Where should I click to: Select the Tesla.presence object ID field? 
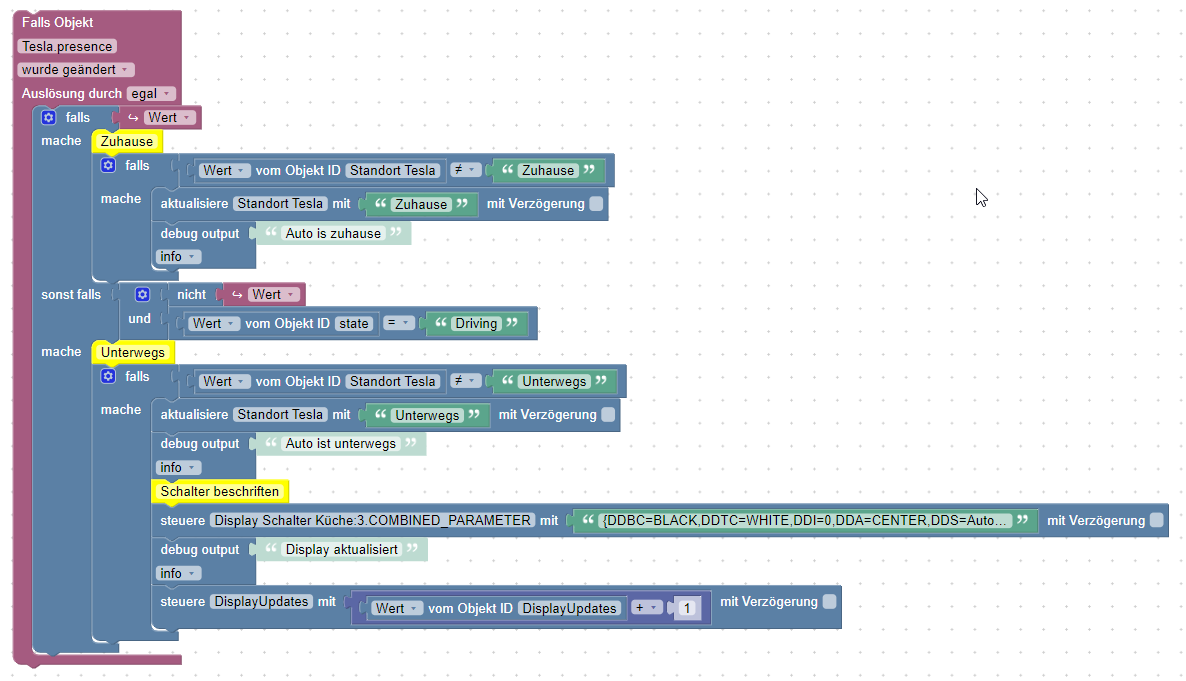click(67, 46)
